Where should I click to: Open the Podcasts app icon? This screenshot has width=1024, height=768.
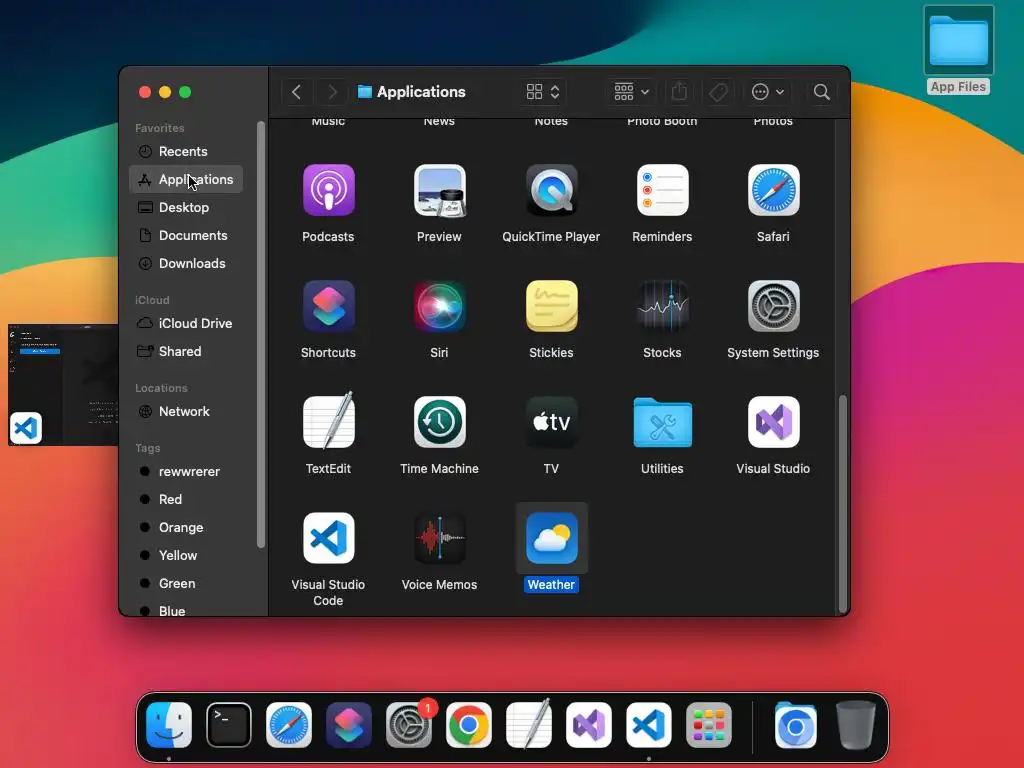(x=328, y=190)
